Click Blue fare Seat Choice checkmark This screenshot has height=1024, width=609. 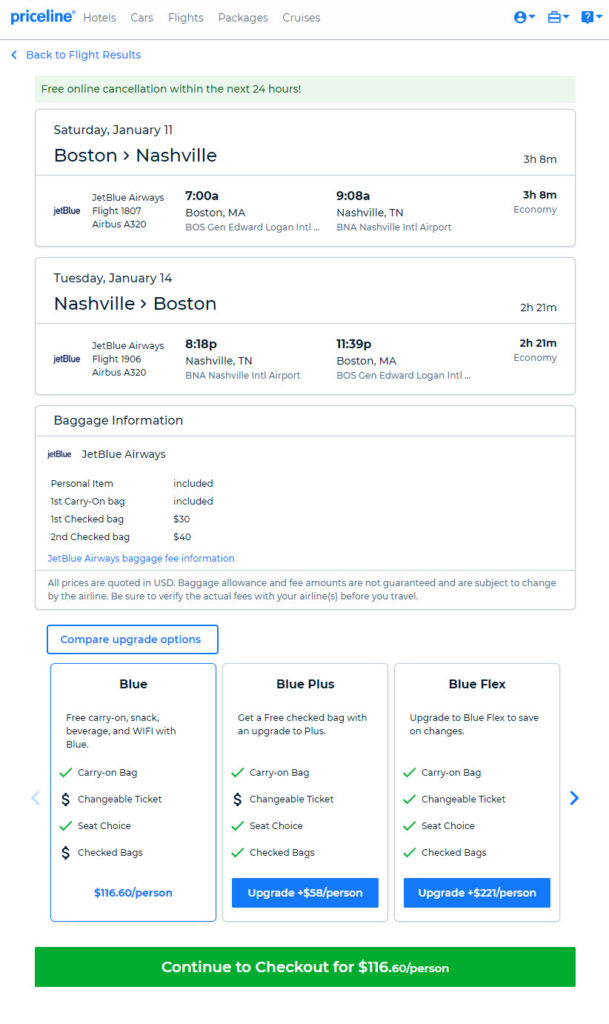click(x=65, y=826)
